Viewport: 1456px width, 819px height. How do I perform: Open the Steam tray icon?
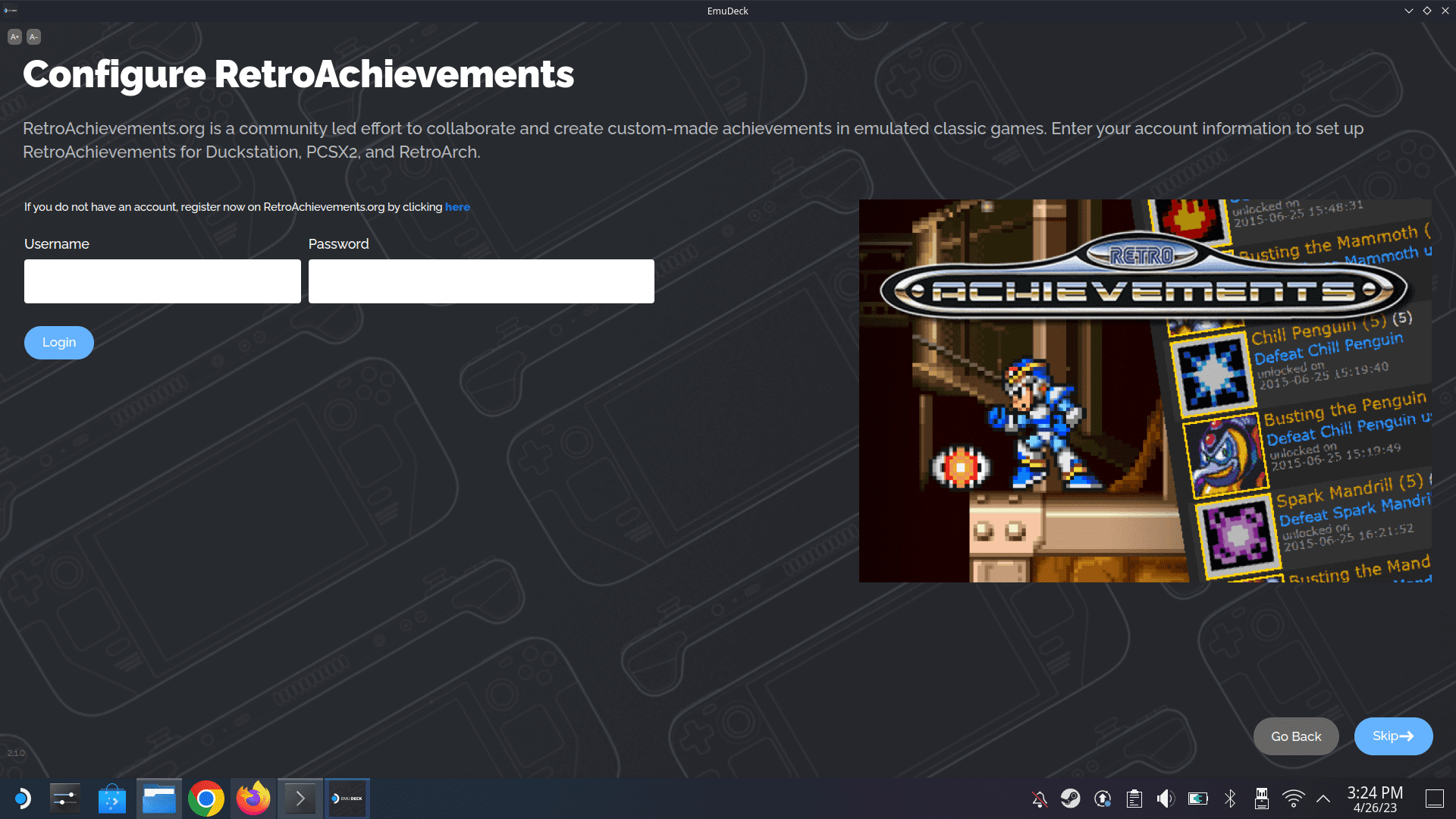tap(1071, 799)
